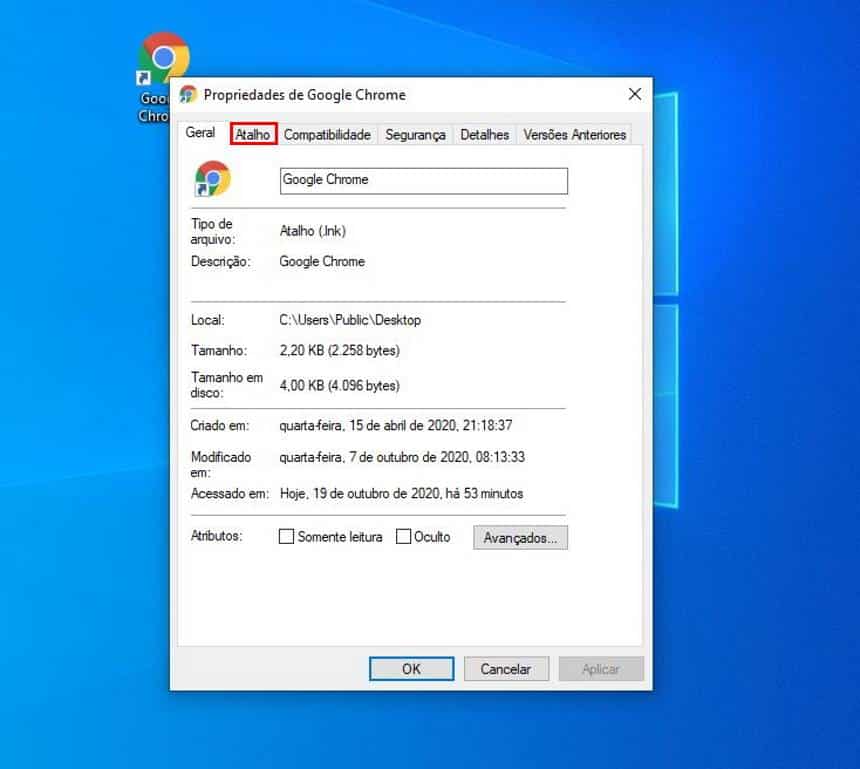Image resolution: width=860 pixels, height=769 pixels.
Task: Close the Propriedades dialog with X
Action: click(635, 94)
